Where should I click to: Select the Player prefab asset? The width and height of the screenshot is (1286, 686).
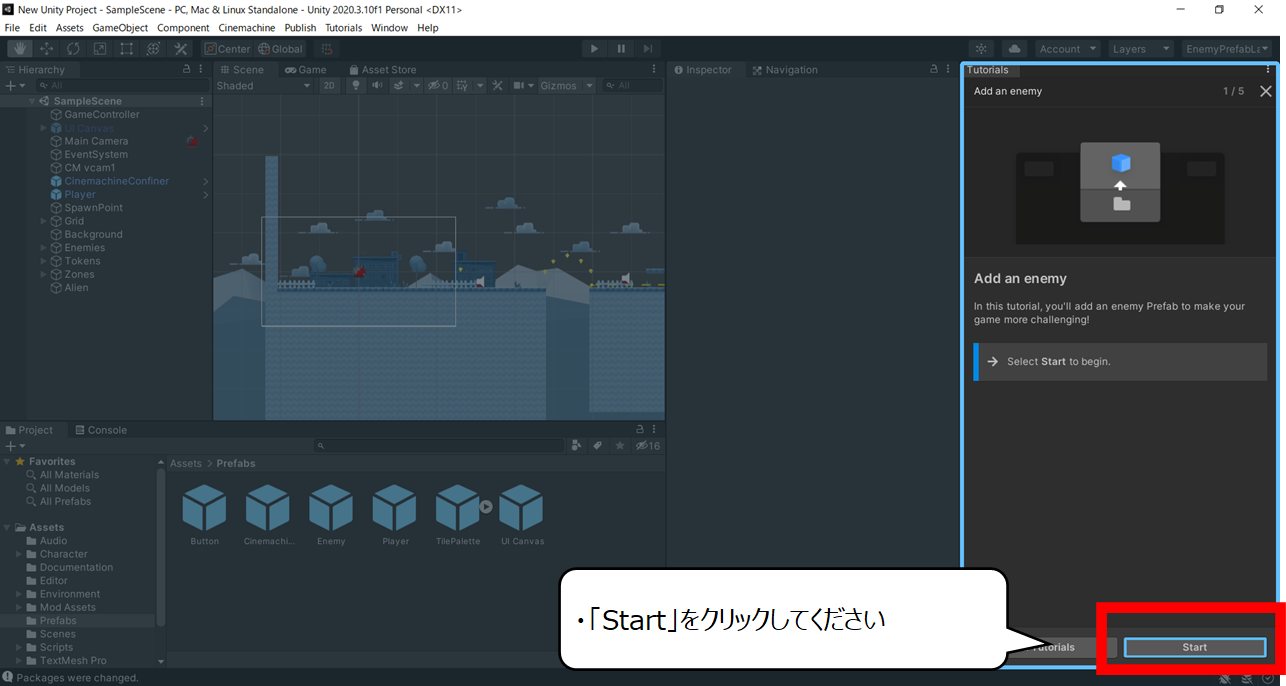tap(395, 515)
